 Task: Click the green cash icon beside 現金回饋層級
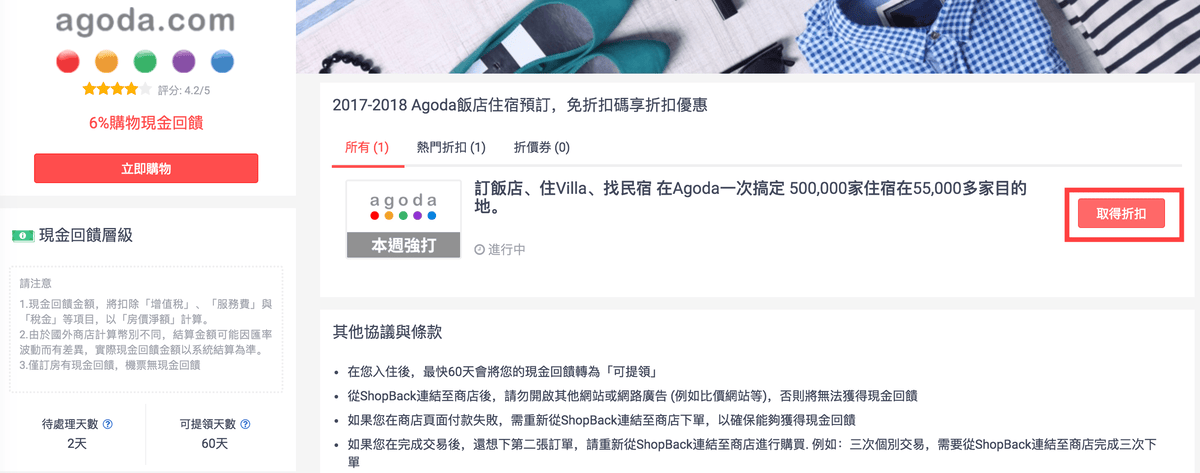pos(22,235)
